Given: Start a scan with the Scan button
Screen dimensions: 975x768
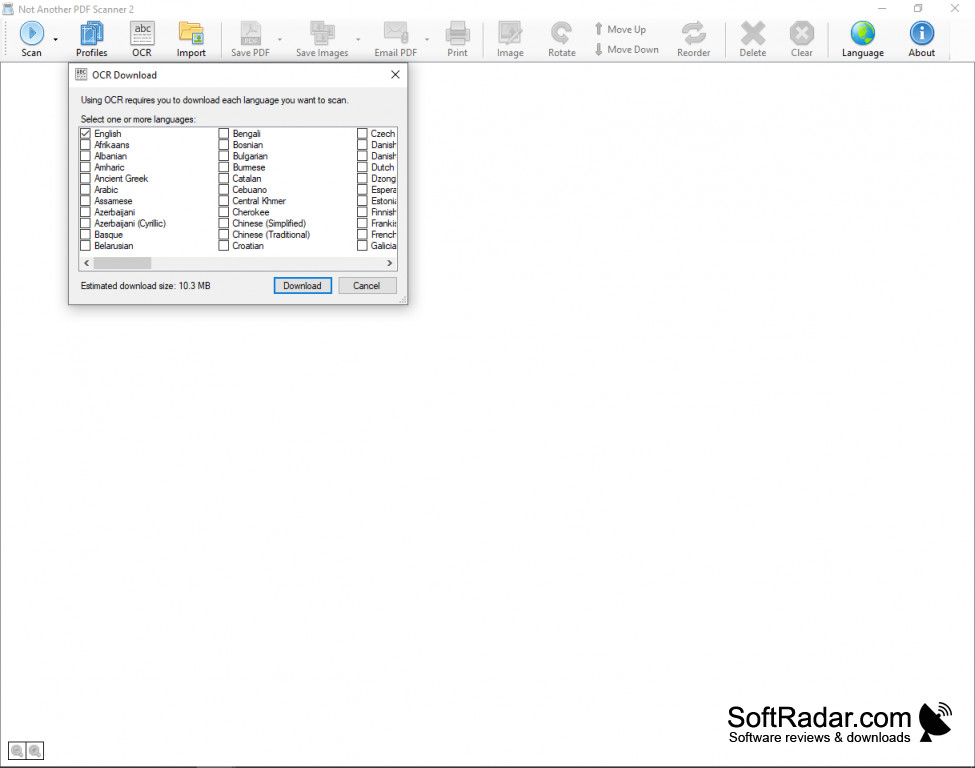Looking at the screenshot, I should (x=31, y=39).
